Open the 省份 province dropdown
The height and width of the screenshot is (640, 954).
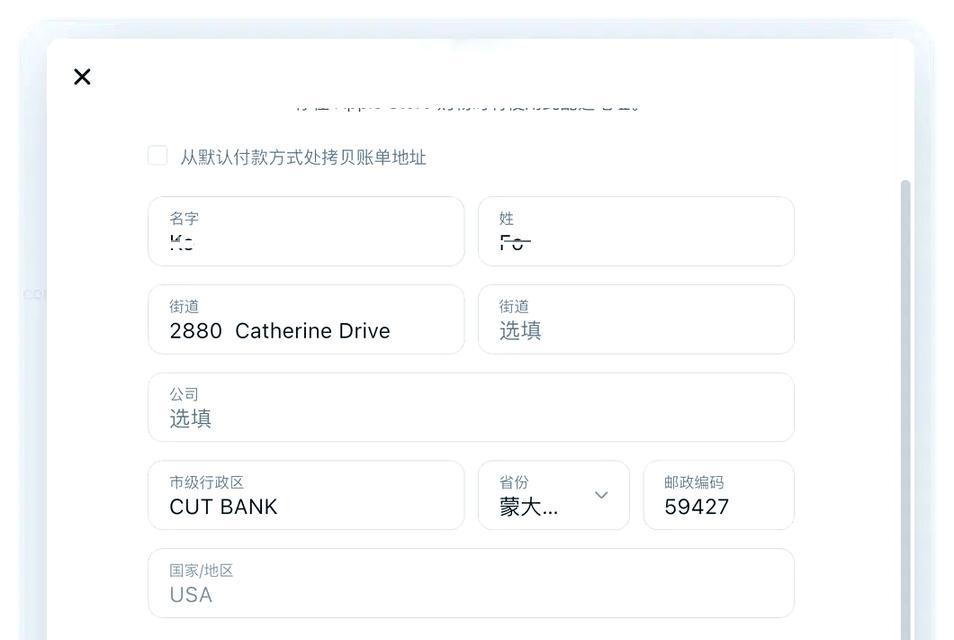pyautogui.click(x=554, y=495)
